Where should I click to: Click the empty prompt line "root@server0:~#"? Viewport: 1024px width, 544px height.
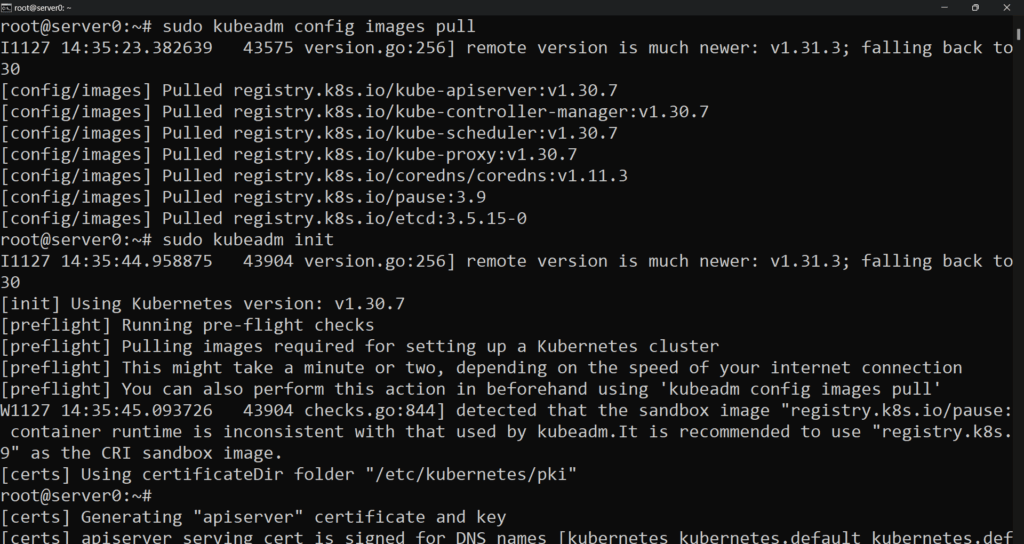[x=75, y=496]
